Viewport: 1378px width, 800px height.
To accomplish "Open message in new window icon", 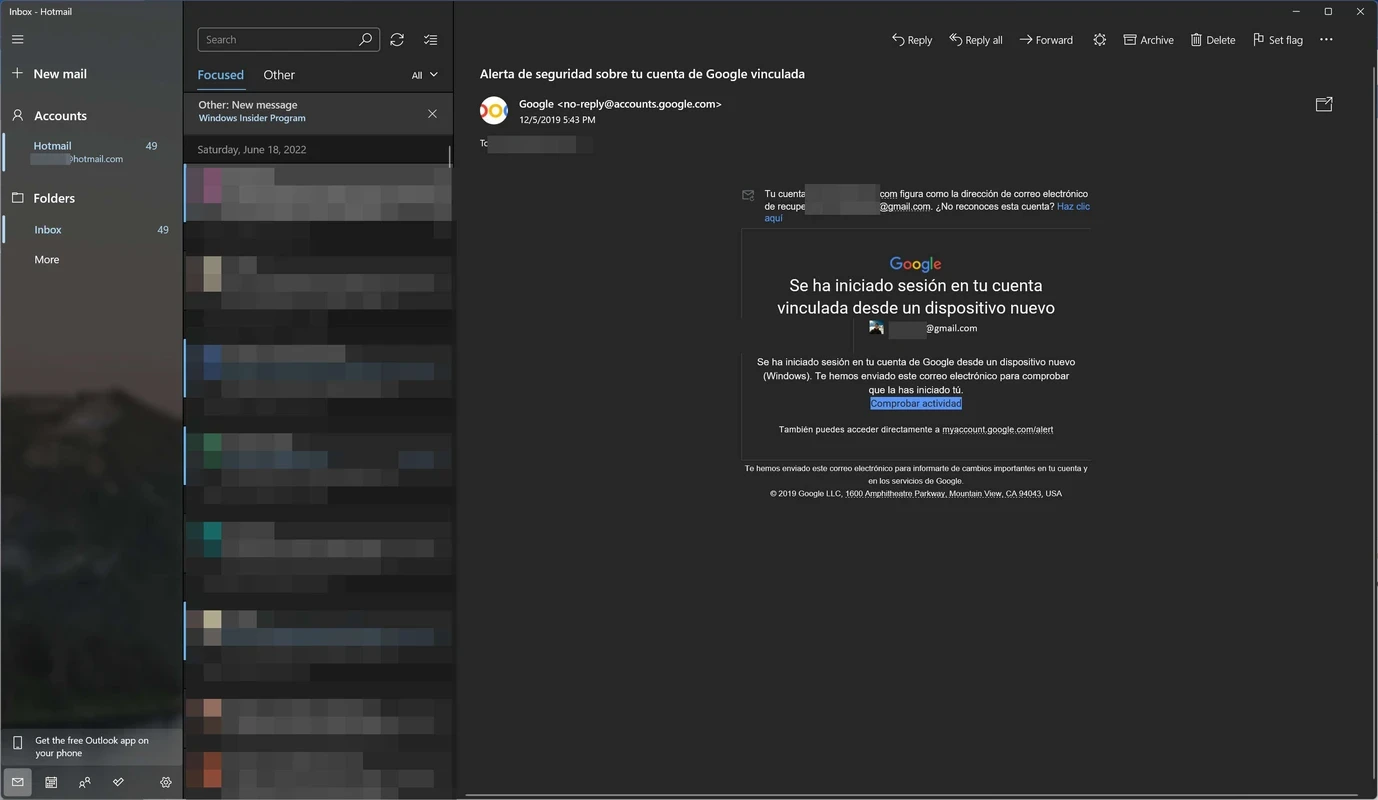I will [1324, 104].
